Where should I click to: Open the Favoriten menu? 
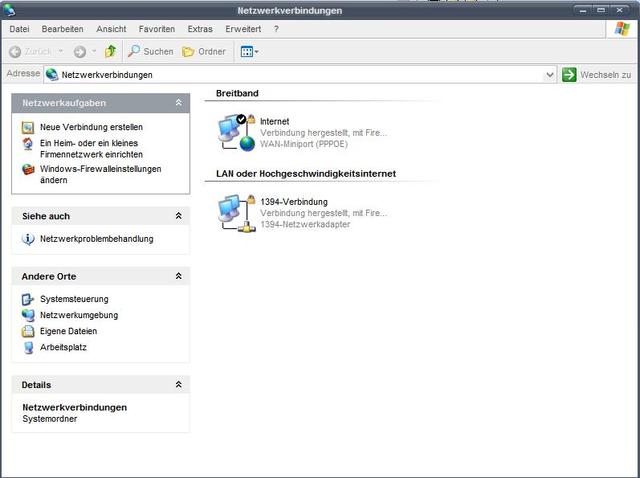(x=157, y=29)
